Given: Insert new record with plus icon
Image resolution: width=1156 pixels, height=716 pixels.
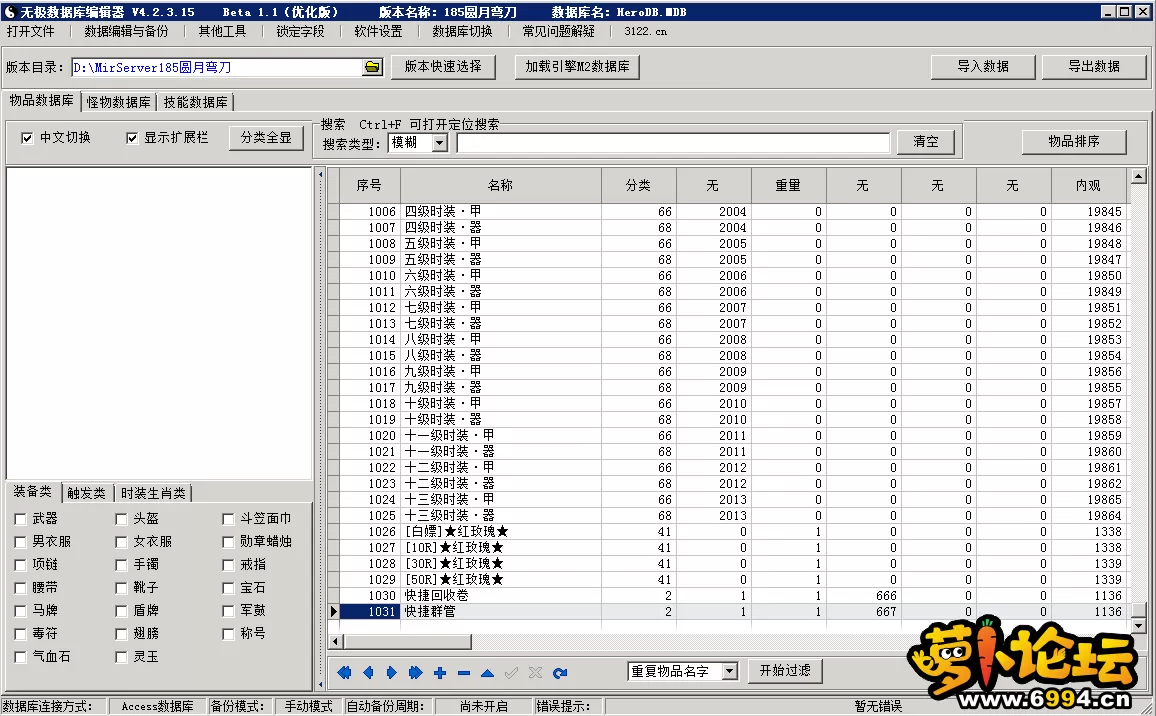Looking at the screenshot, I should (x=440, y=672).
